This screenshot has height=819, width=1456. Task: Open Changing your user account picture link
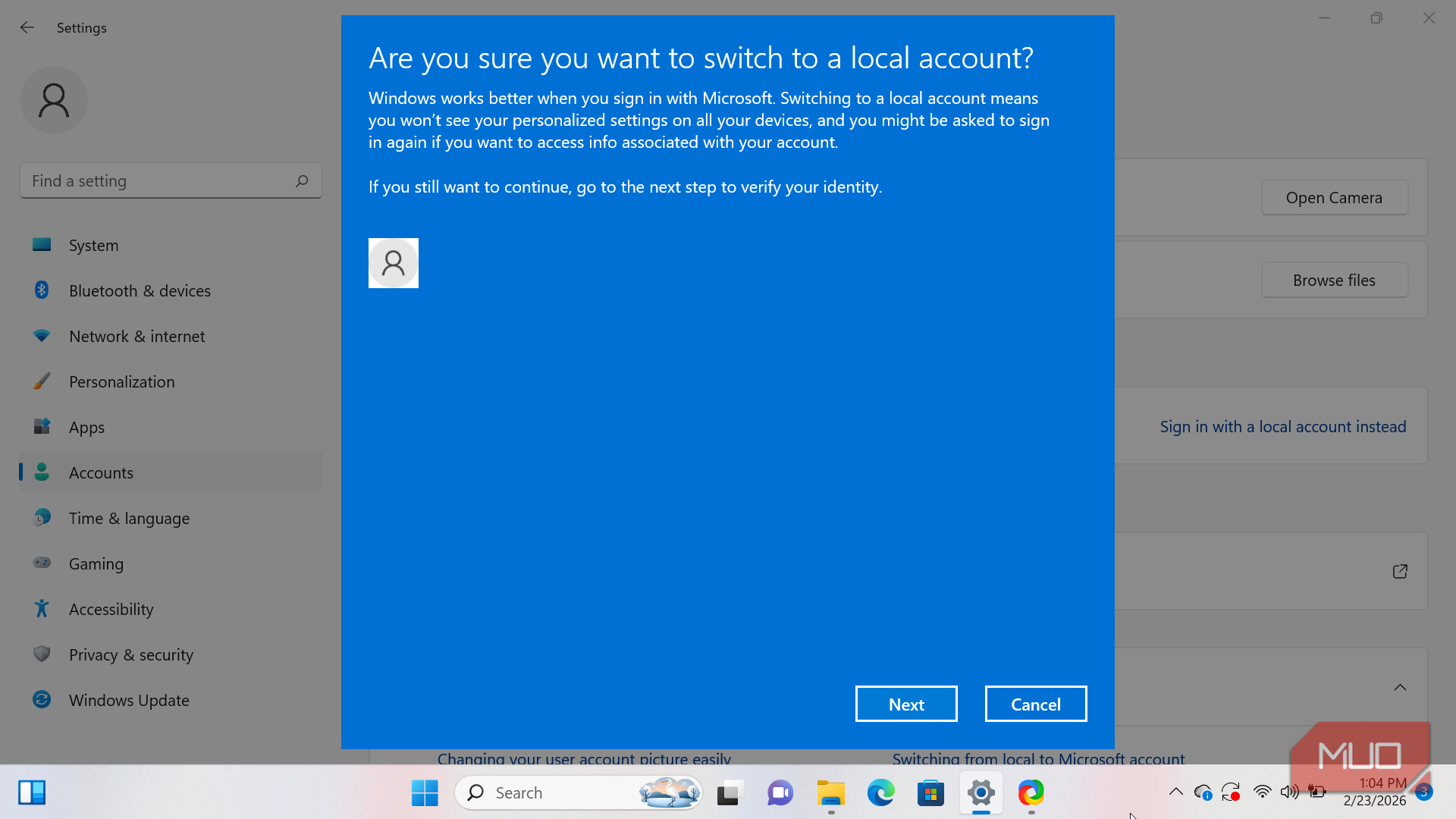(x=584, y=758)
